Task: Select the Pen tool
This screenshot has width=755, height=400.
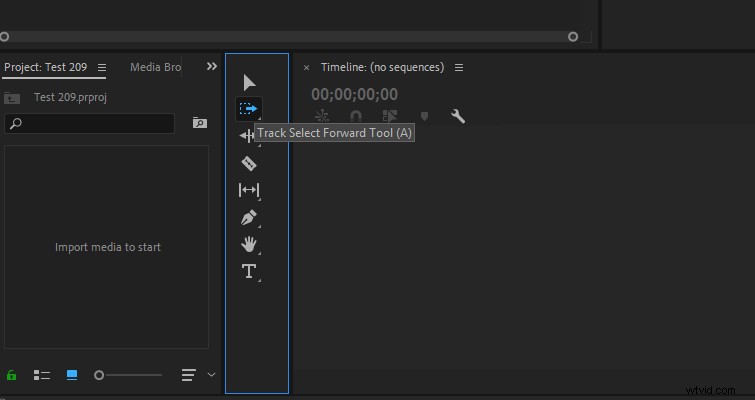Action: click(x=248, y=218)
